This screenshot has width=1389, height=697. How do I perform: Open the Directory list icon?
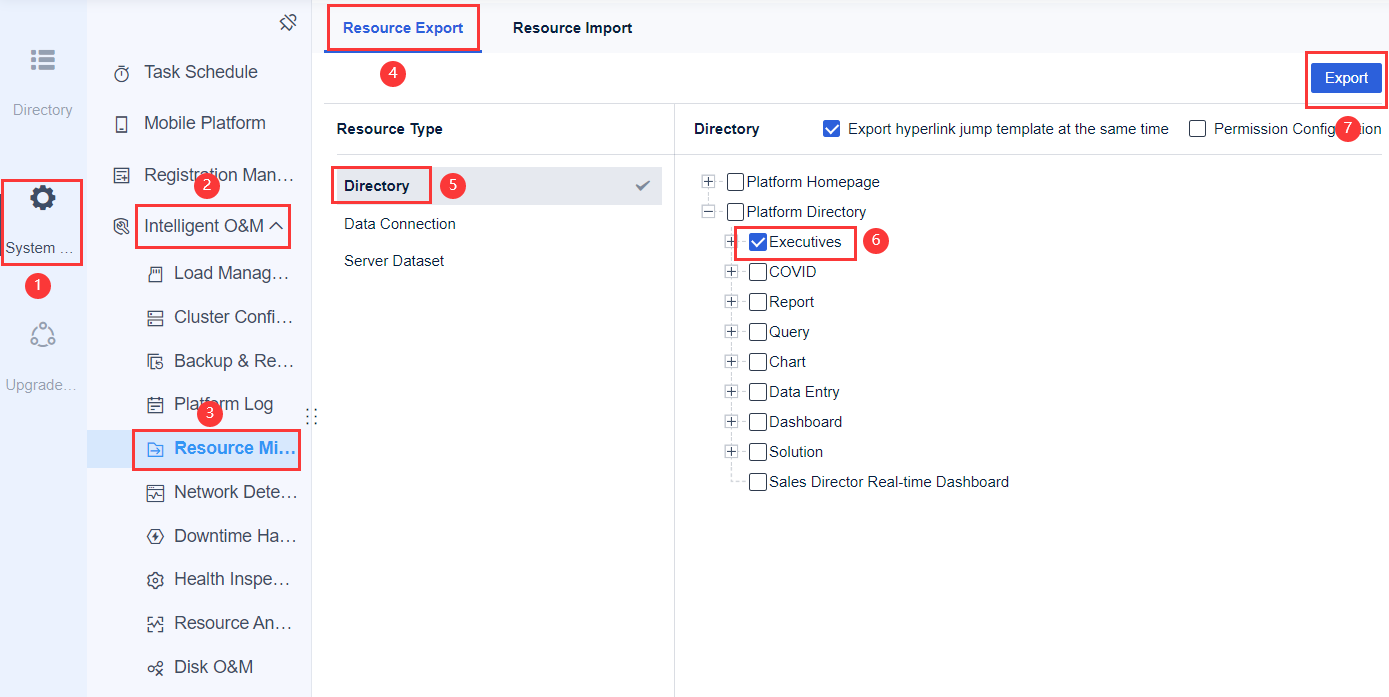(x=42, y=60)
